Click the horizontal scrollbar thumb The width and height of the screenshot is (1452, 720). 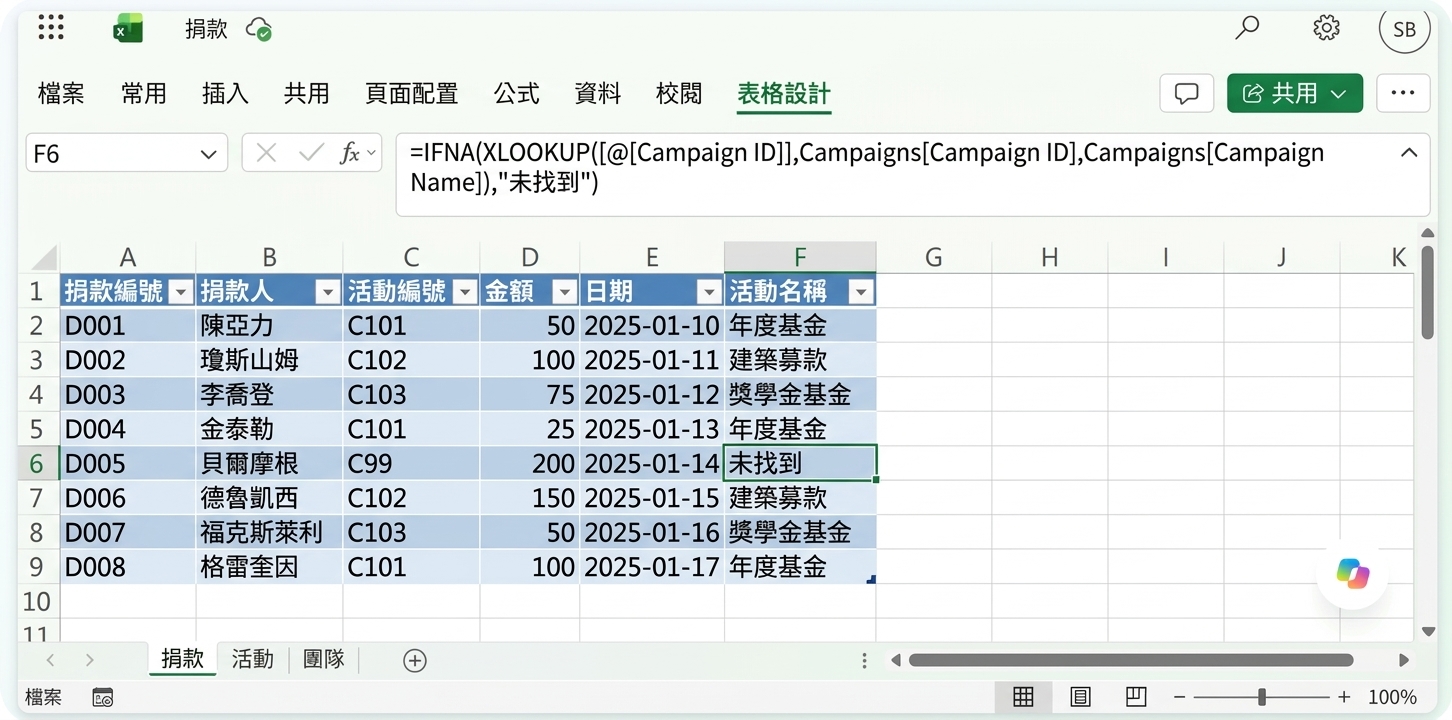tap(1131, 660)
